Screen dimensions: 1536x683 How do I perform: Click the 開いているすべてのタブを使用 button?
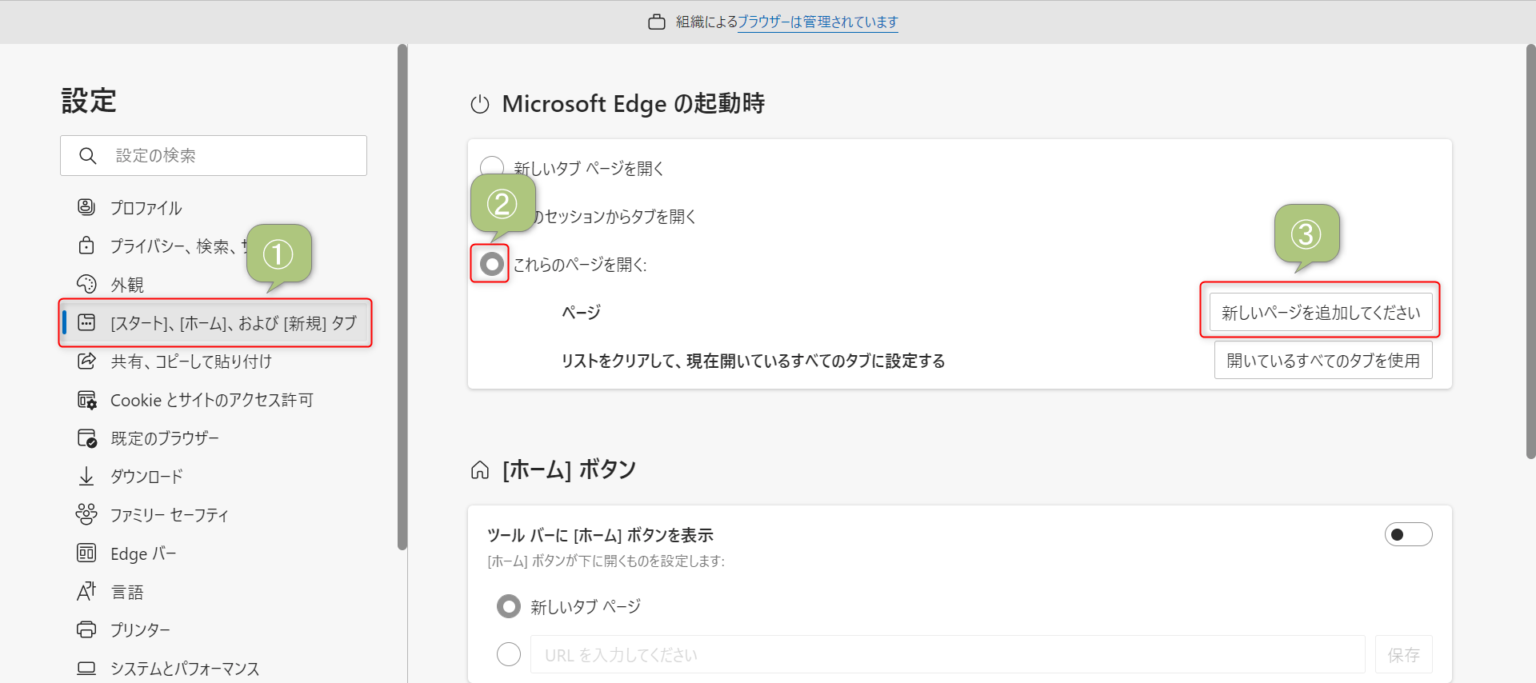[1322, 360]
